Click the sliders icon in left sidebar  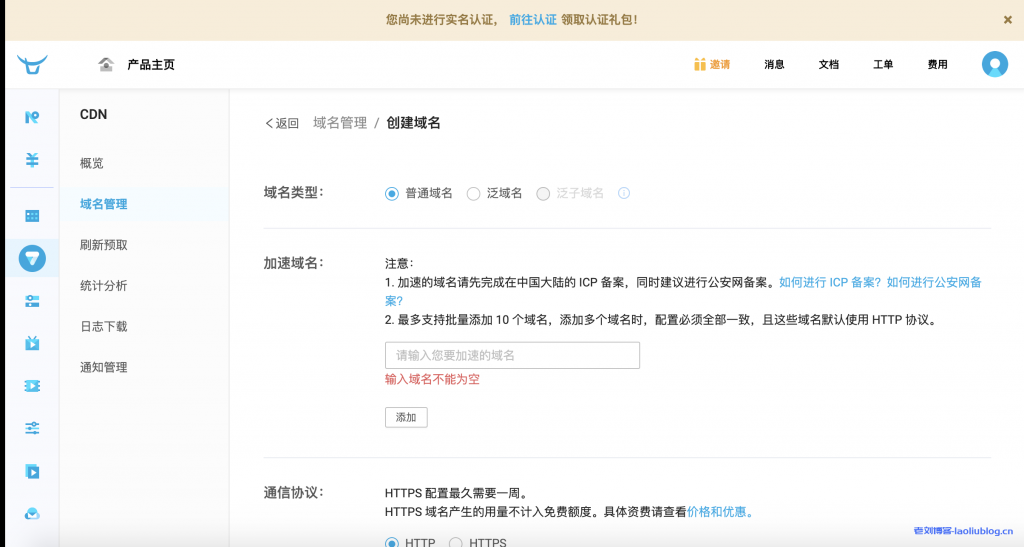pos(32,428)
